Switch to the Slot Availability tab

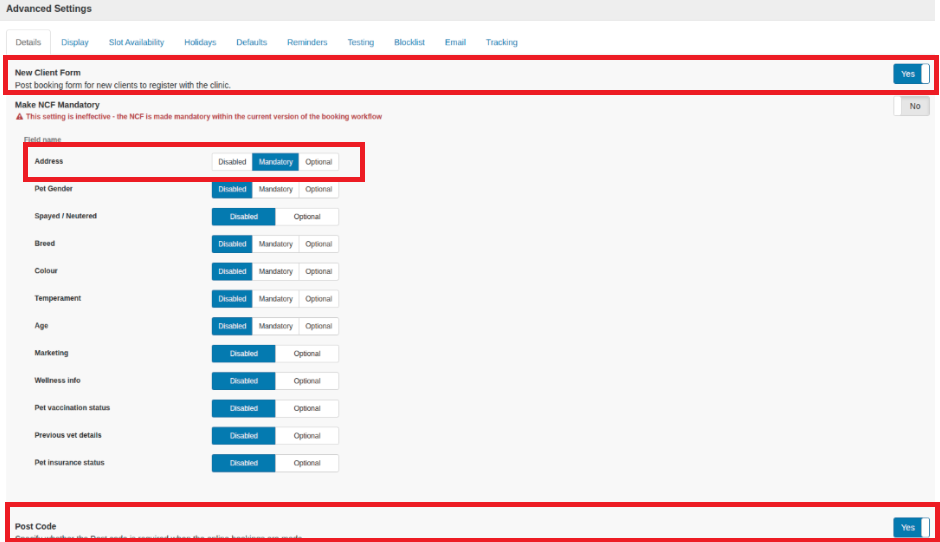pos(136,43)
